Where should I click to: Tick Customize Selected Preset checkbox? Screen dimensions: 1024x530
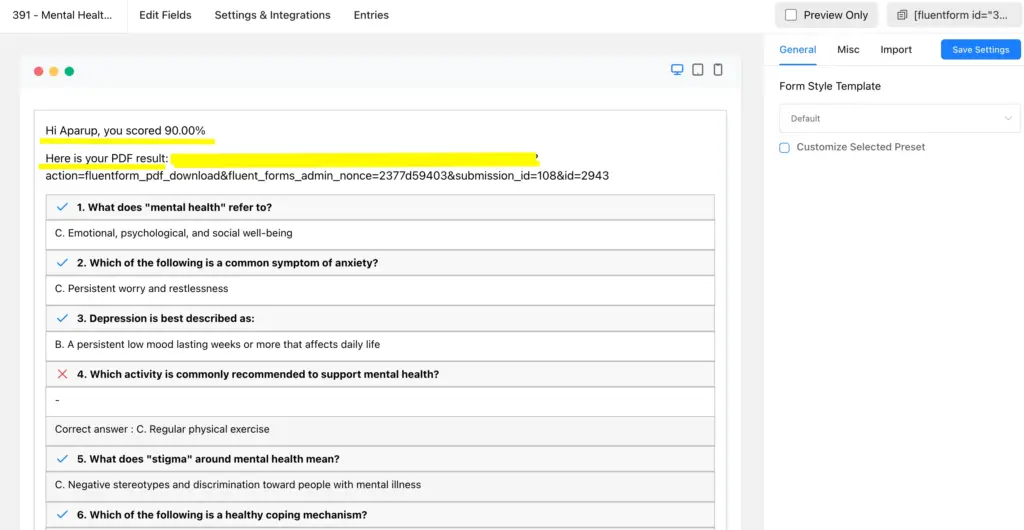pos(784,148)
